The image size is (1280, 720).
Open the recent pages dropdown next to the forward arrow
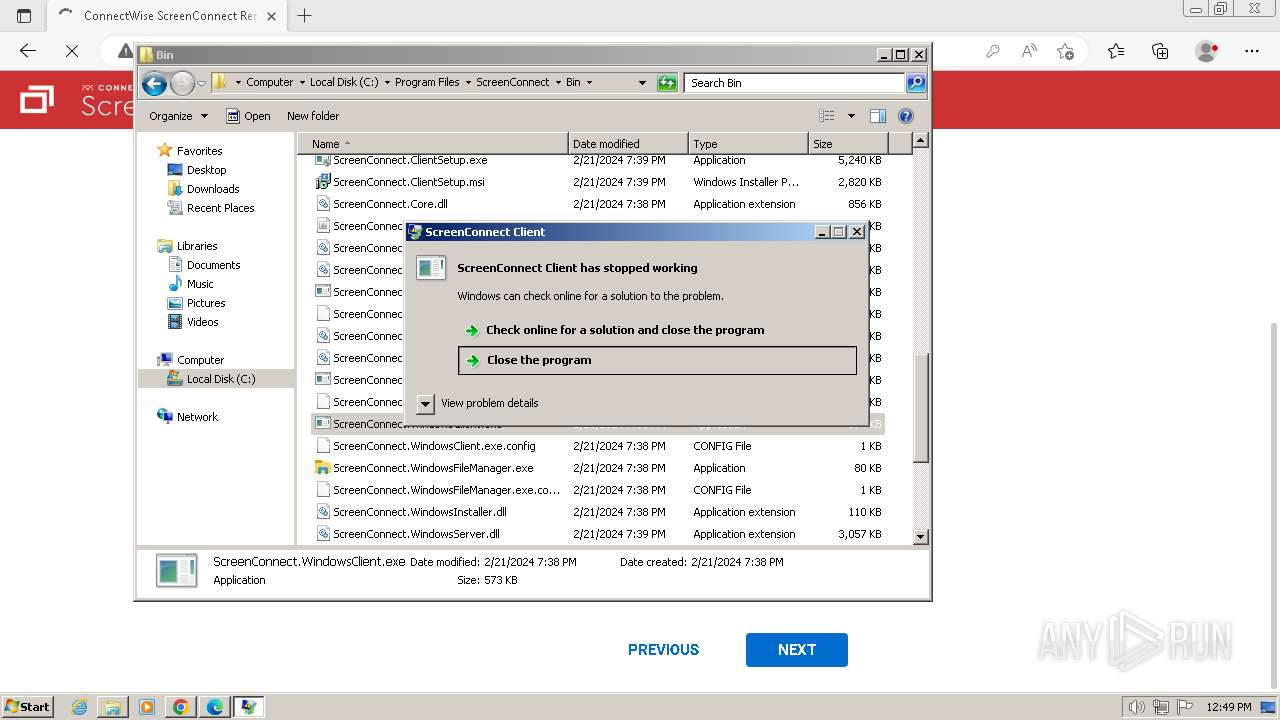coord(201,83)
